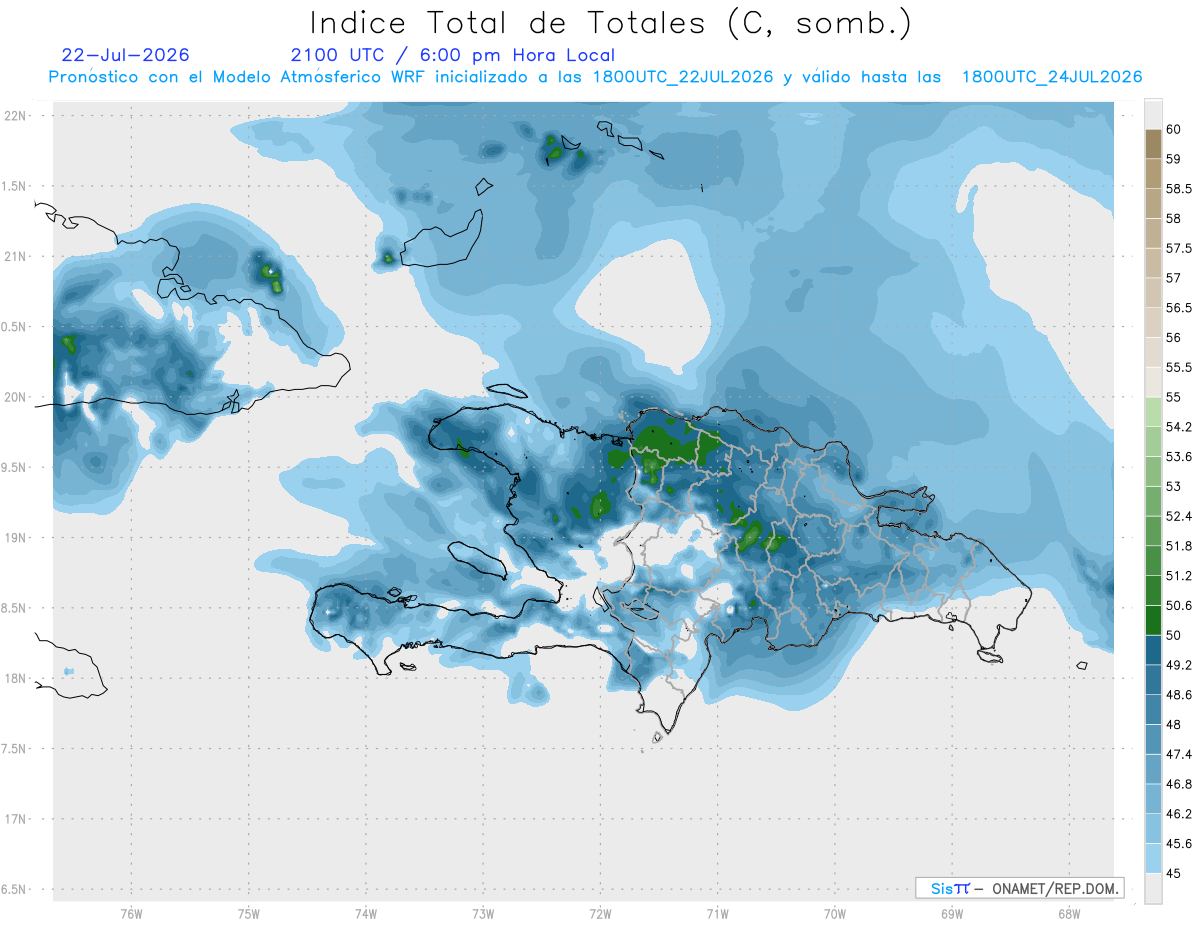Click the '71W' longitude label
This screenshot has height=927, width=1200.
tap(717, 913)
